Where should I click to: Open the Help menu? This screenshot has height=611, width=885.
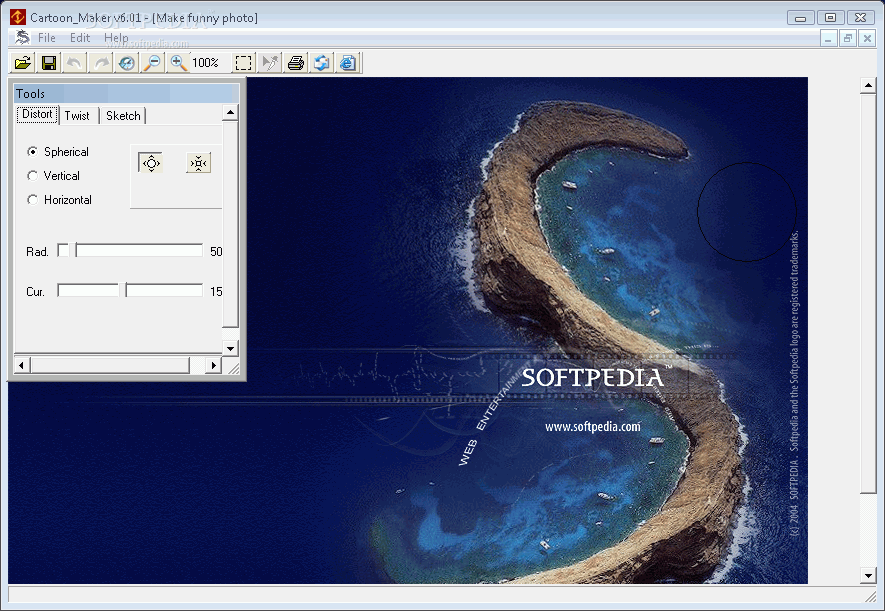pos(116,38)
